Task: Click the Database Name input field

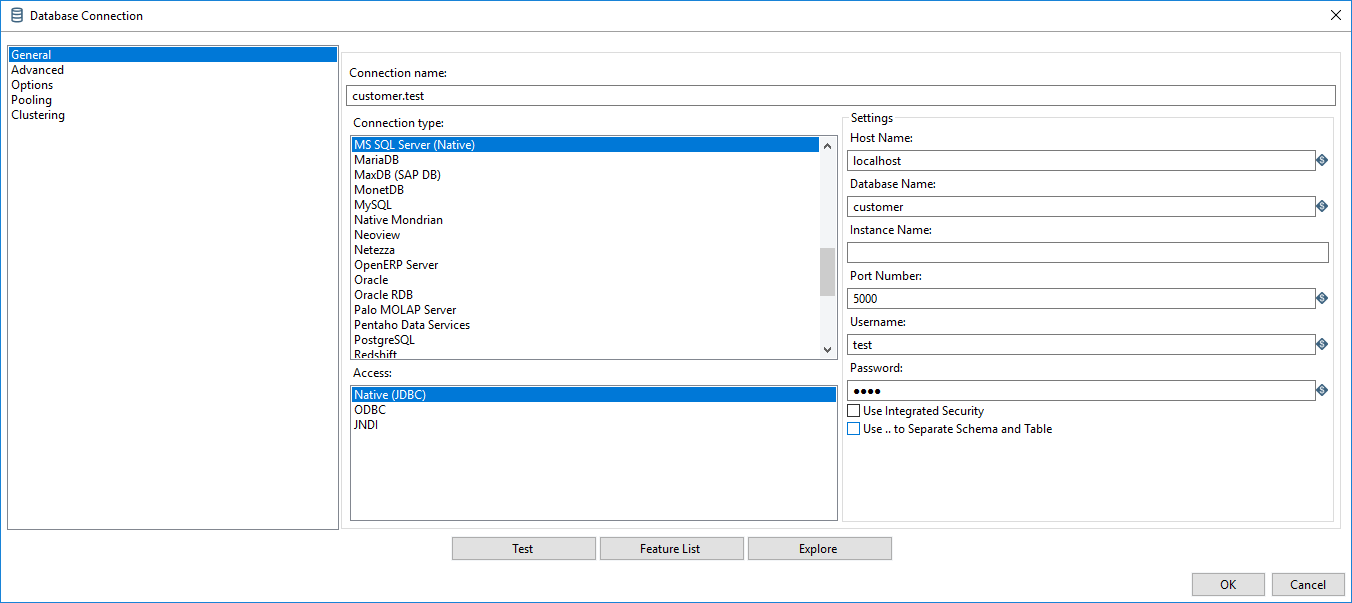Action: 1081,206
